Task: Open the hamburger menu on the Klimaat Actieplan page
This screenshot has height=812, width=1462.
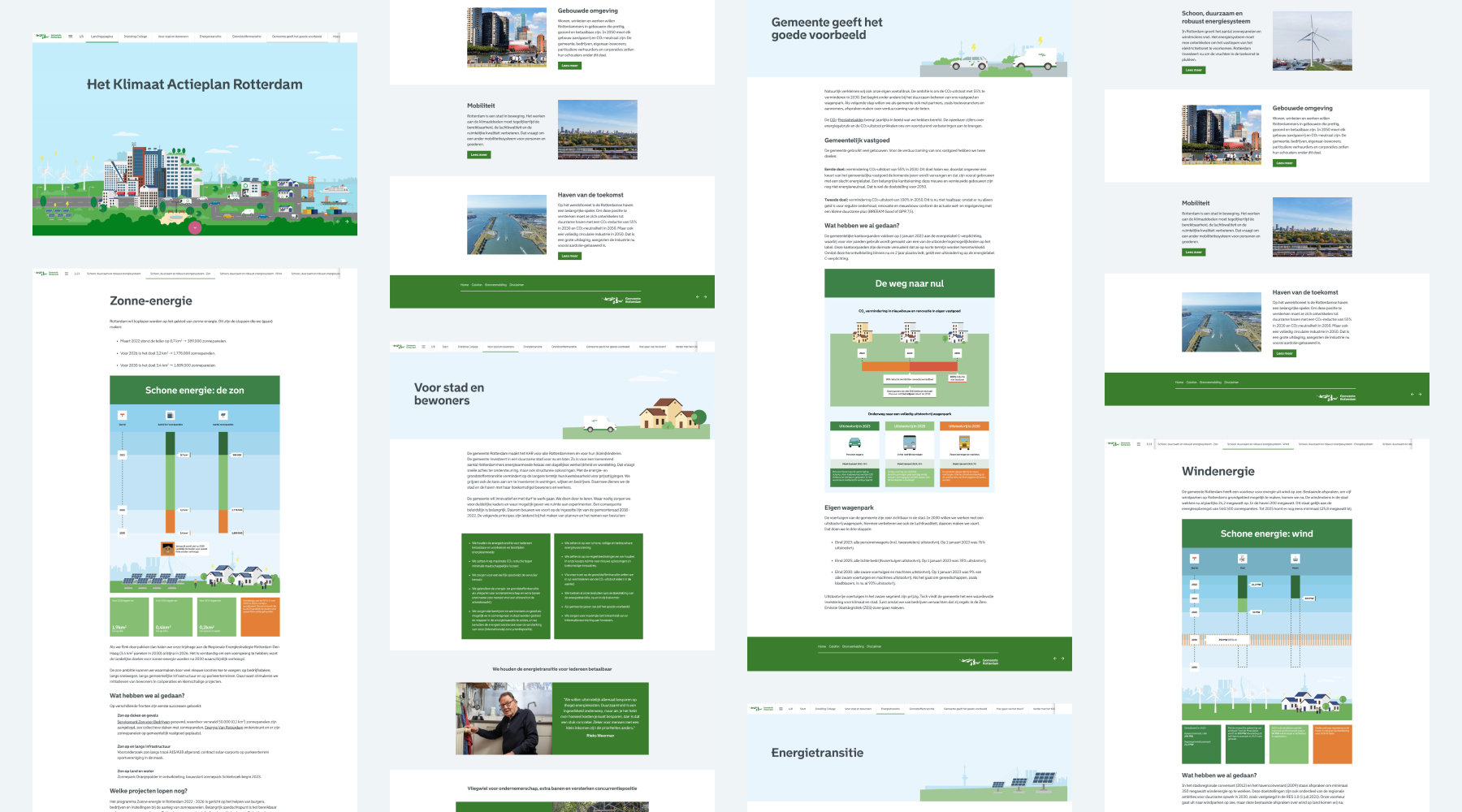Action: 70,36
